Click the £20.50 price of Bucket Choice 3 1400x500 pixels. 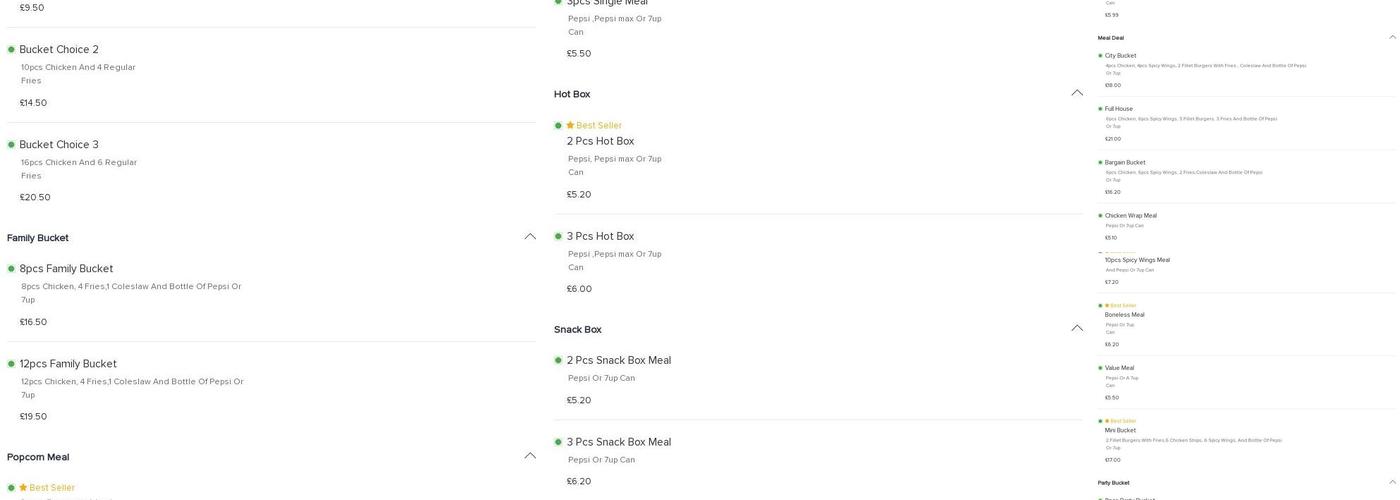click(x=35, y=198)
